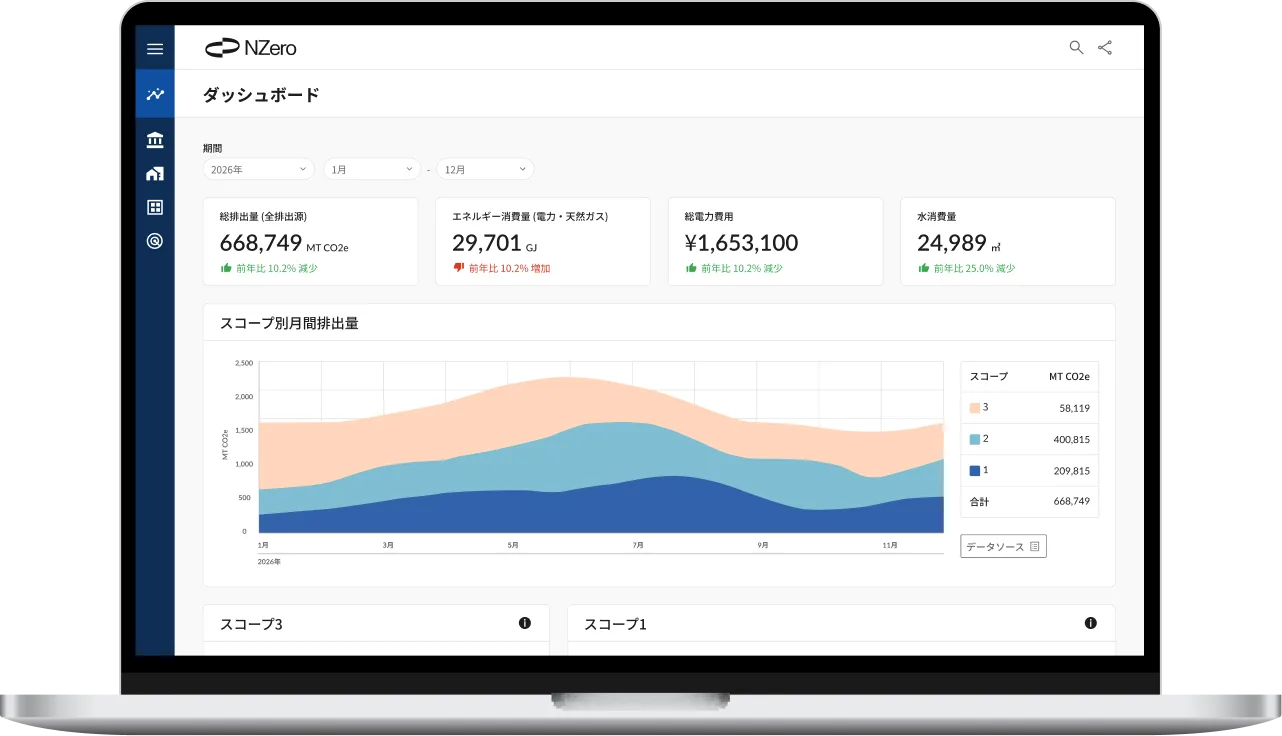
Task: Click the share icon in header
Action: (1105, 48)
